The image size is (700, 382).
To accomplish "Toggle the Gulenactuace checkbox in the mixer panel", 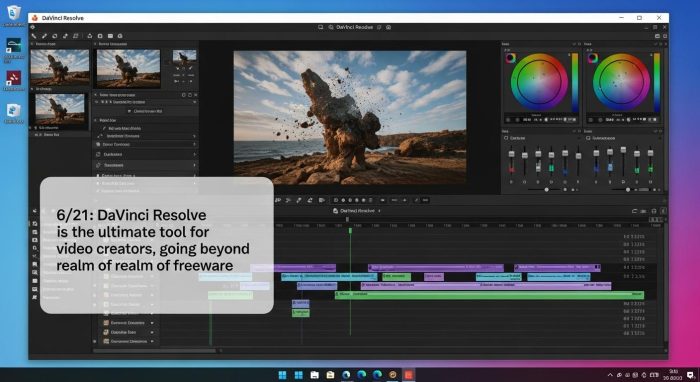I will point(588,138).
